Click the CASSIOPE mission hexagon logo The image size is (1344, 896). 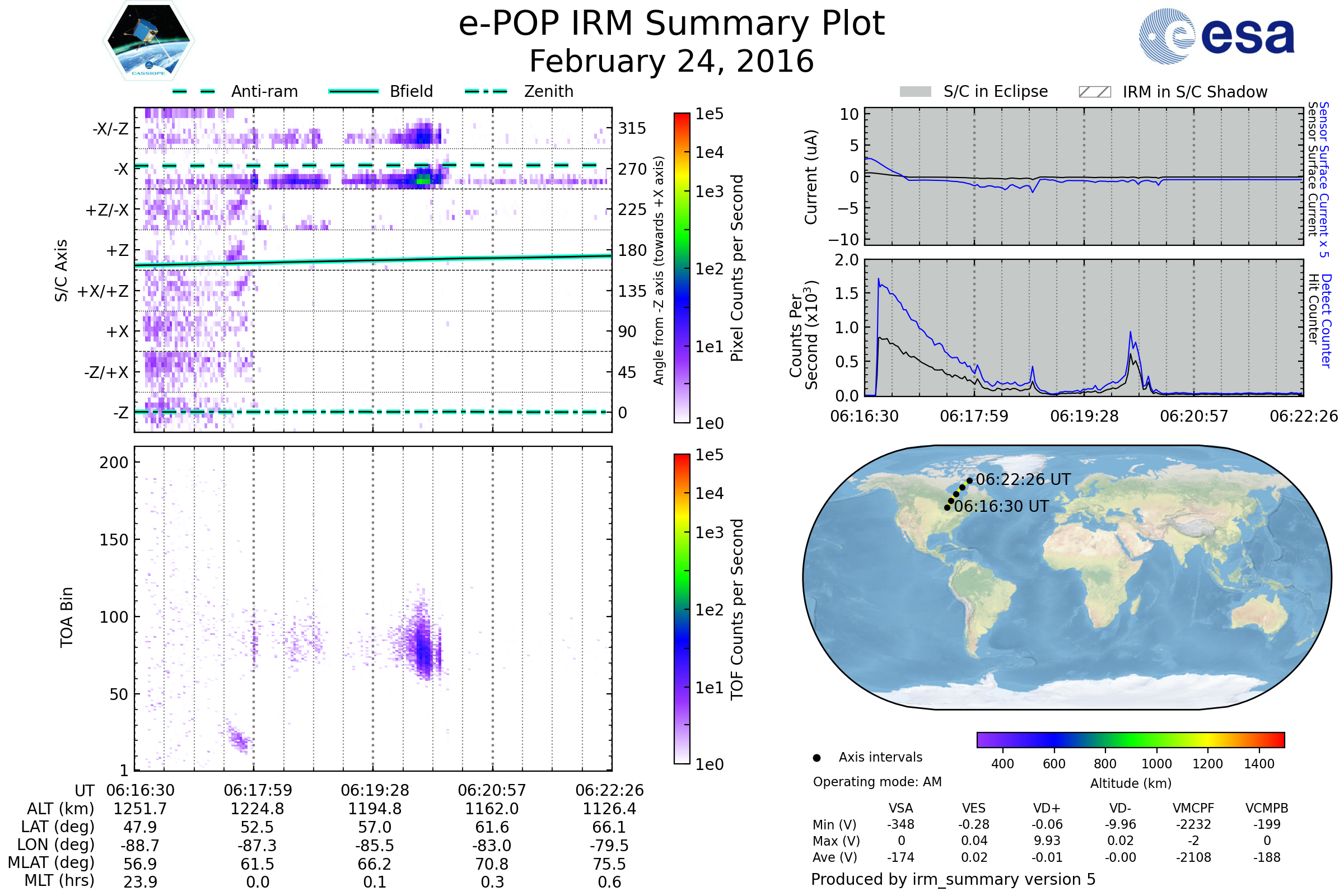(148, 41)
